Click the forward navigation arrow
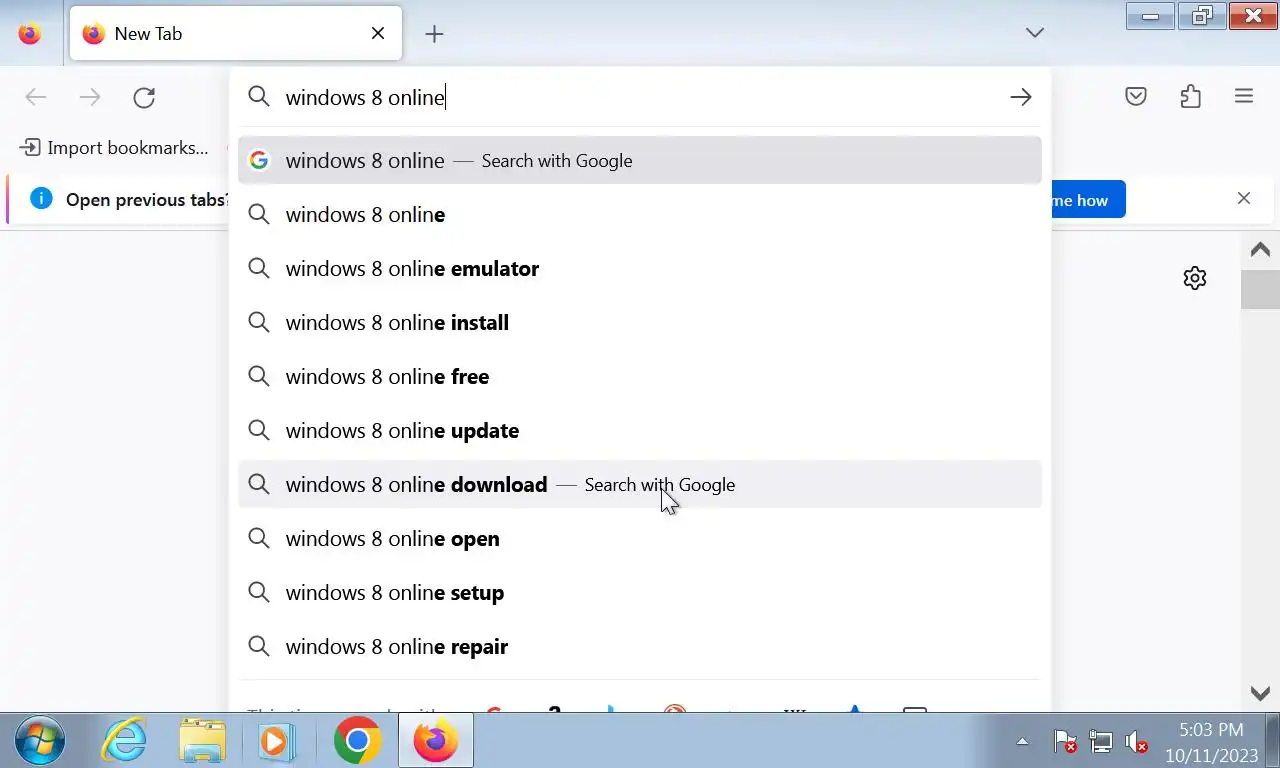The width and height of the screenshot is (1280, 768). tap(90, 97)
